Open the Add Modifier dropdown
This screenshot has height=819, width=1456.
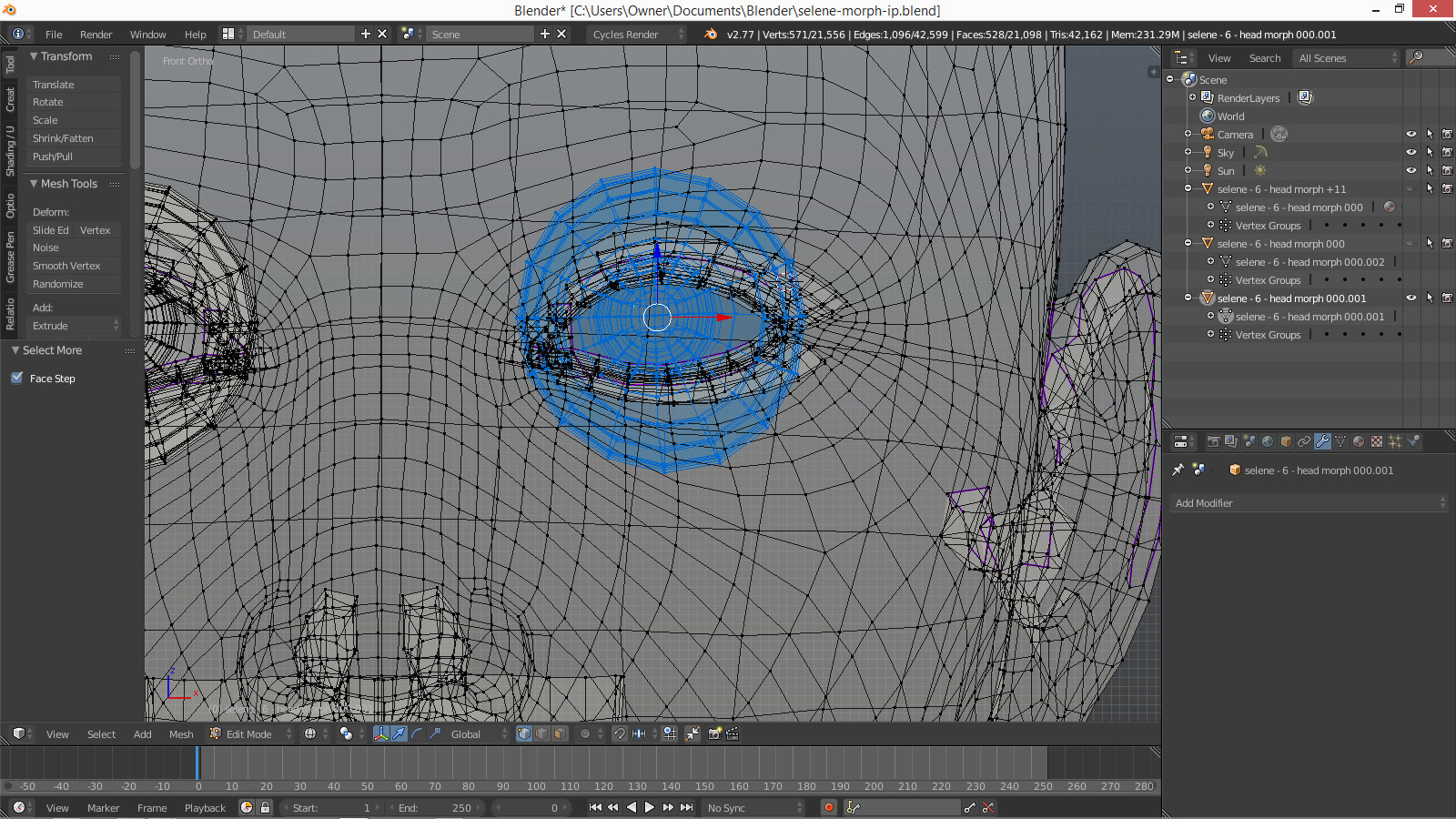[1309, 503]
